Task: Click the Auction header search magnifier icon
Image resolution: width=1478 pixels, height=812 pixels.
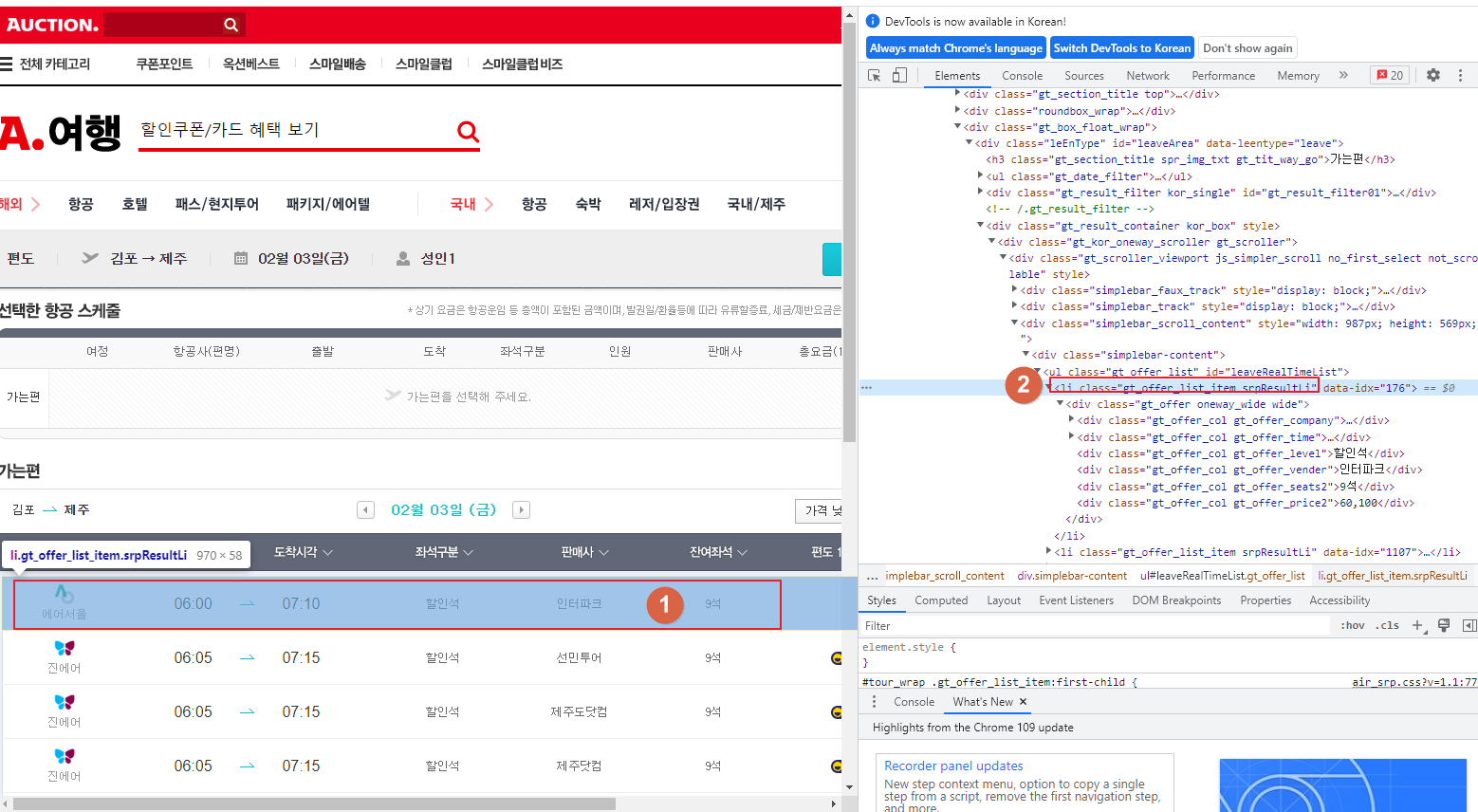Action: point(231,25)
